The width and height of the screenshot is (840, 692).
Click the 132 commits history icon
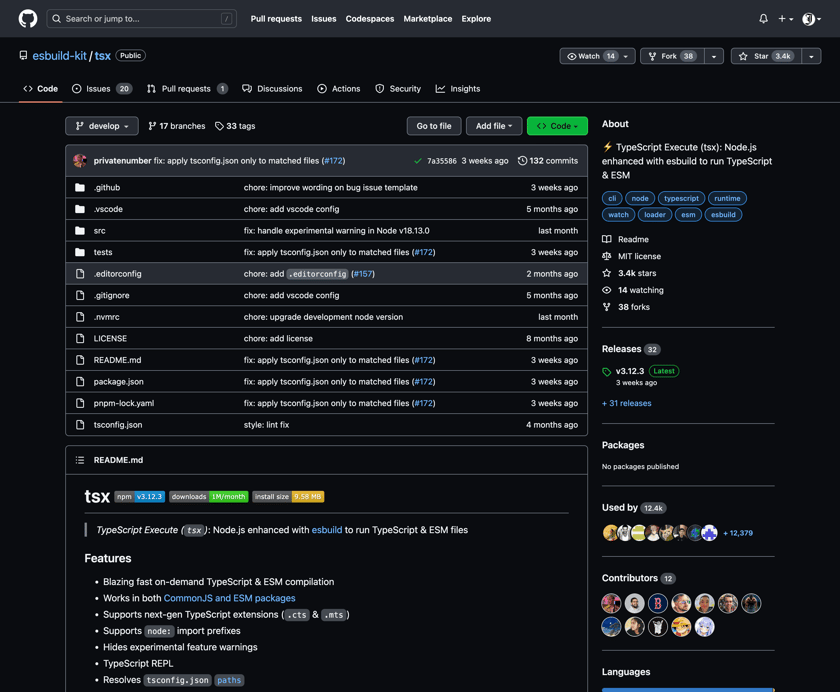point(522,161)
